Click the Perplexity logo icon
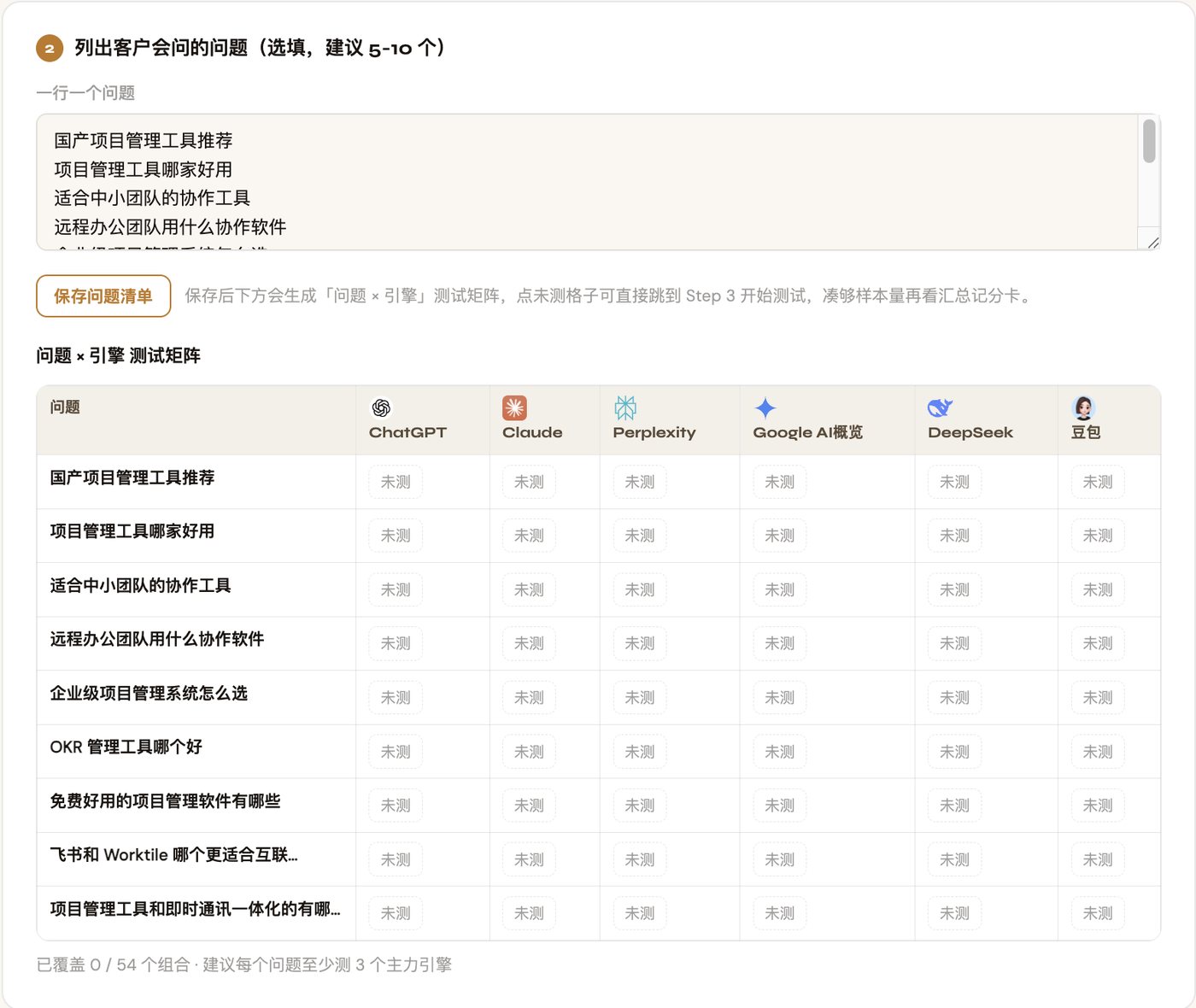Image resolution: width=1196 pixels, height=1008 pixels. click(x=625, y=407)
